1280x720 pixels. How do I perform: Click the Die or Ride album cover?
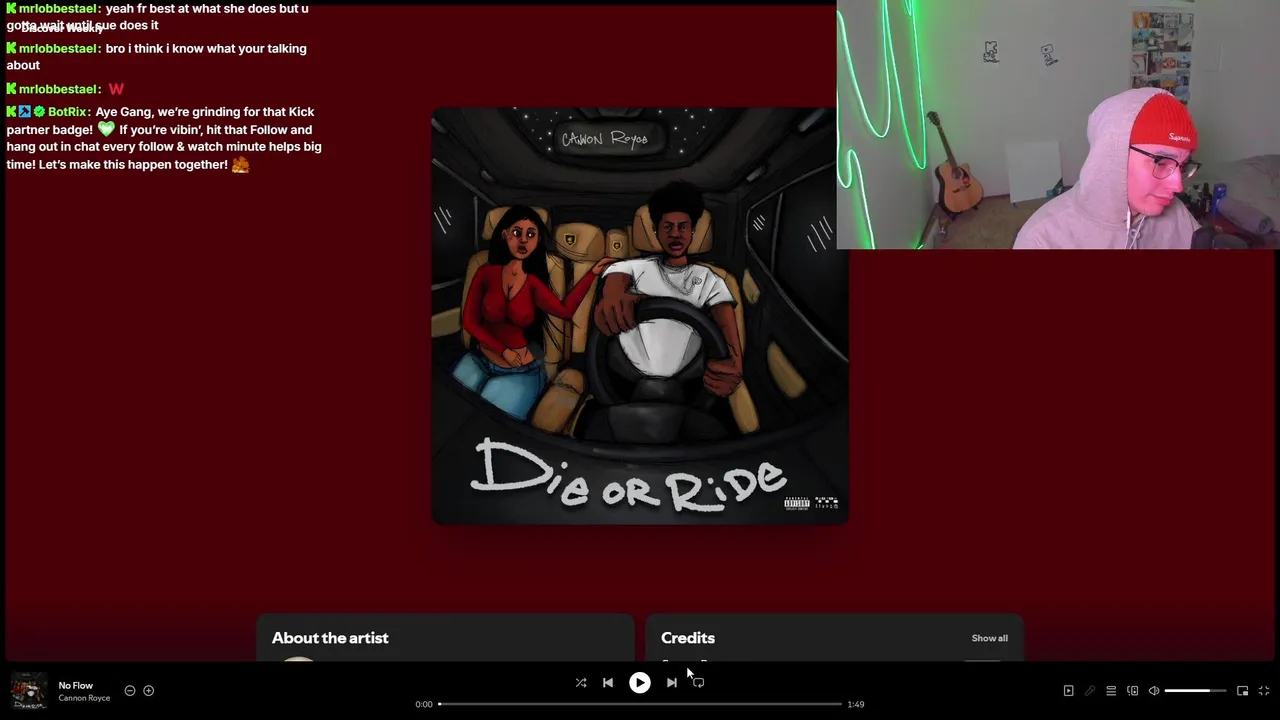[640, 316]
